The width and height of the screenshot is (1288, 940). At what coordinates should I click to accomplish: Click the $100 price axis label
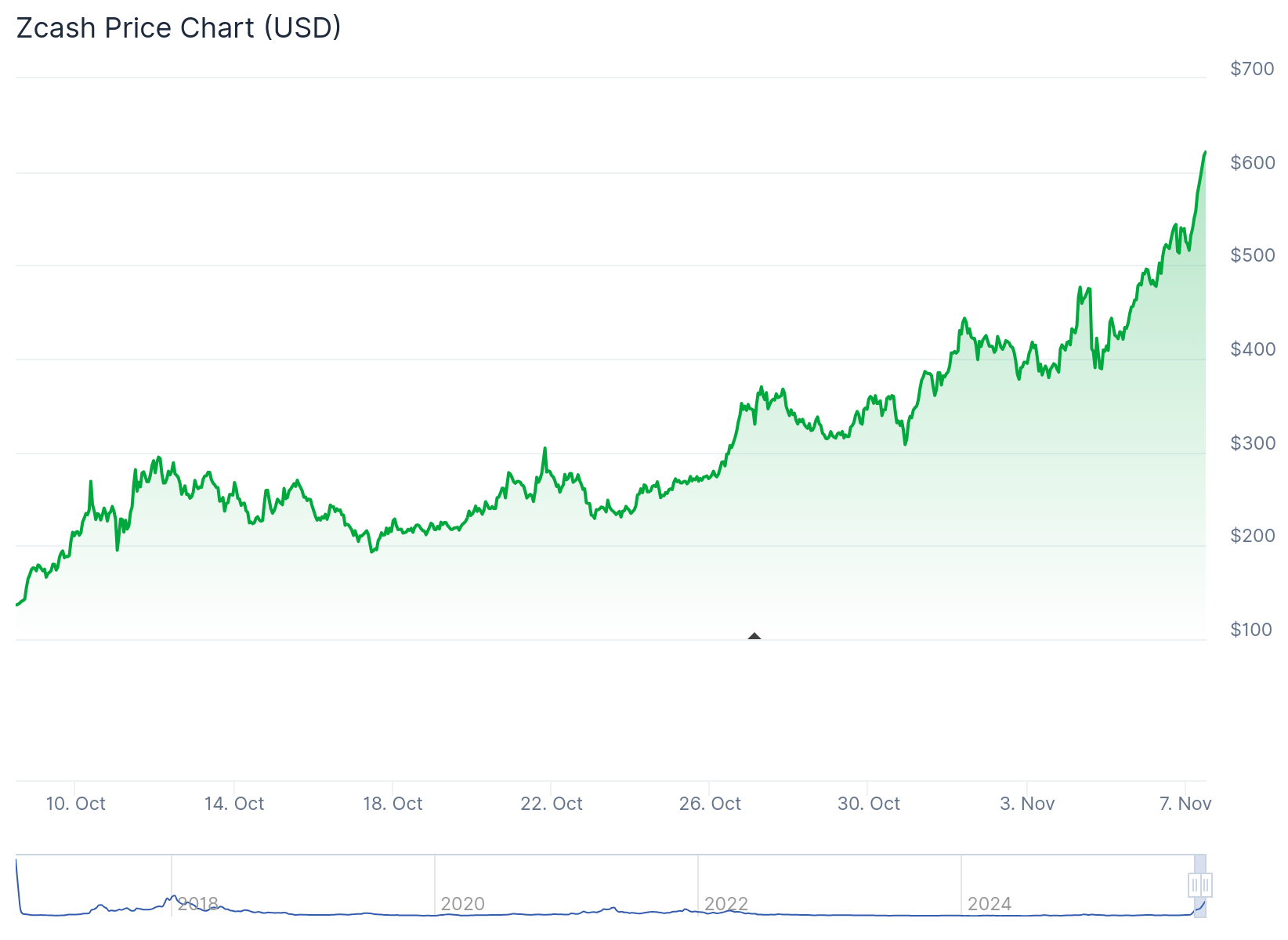click(1251, 630)
